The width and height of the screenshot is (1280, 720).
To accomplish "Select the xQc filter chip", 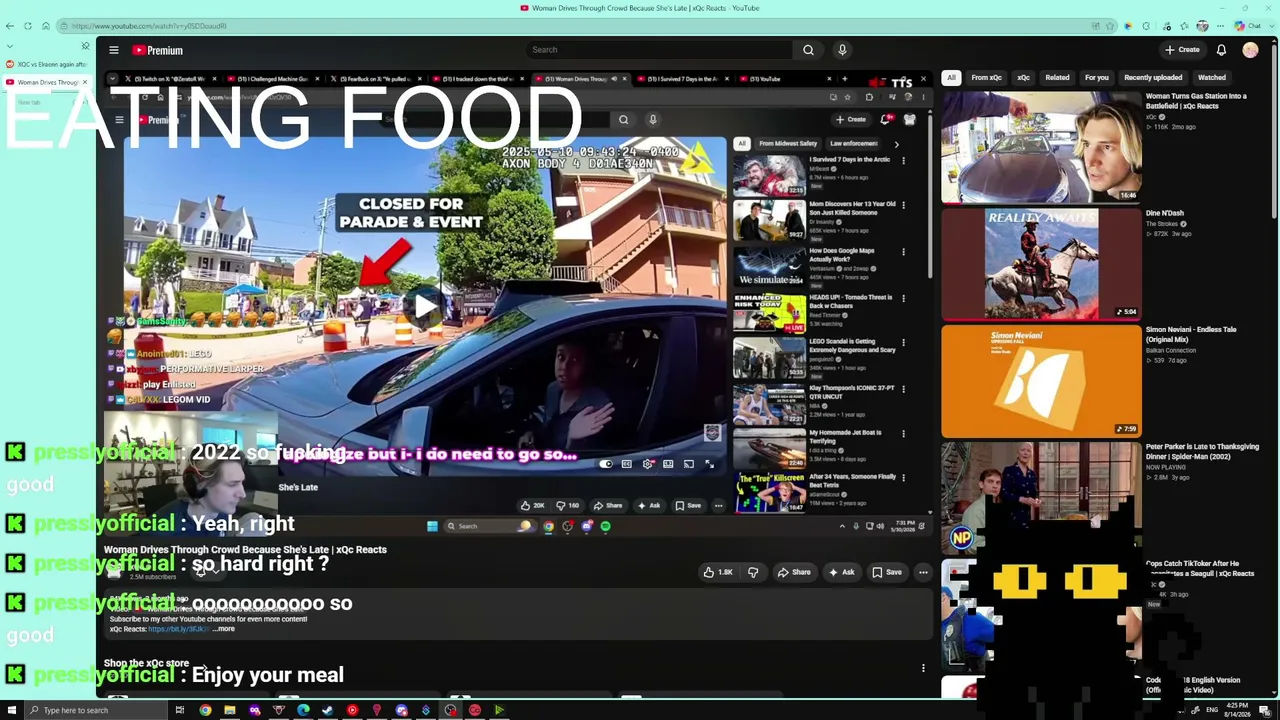I will click(1023, 78).
